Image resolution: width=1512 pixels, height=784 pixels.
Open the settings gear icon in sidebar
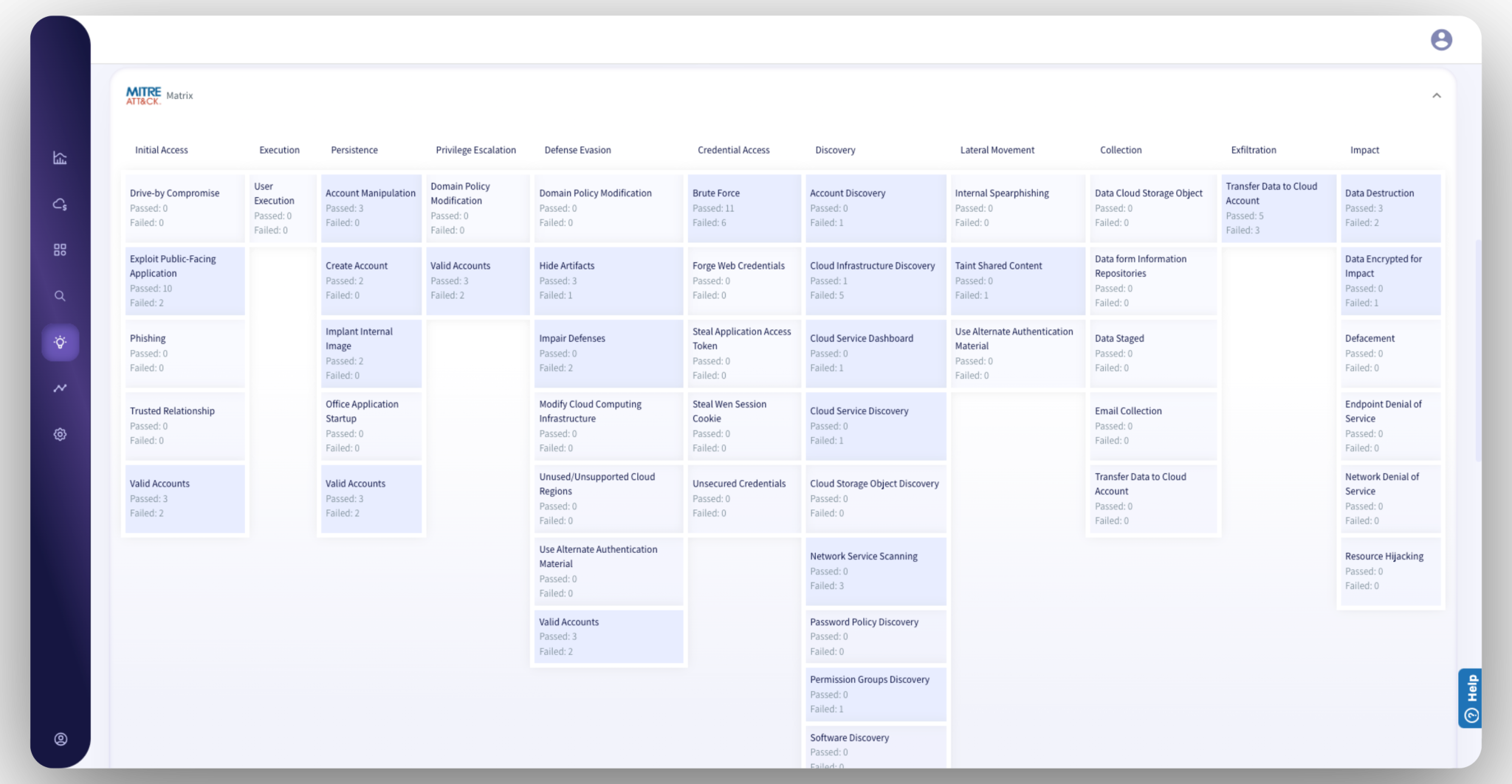pyautogui.click(x=60, y=434)
